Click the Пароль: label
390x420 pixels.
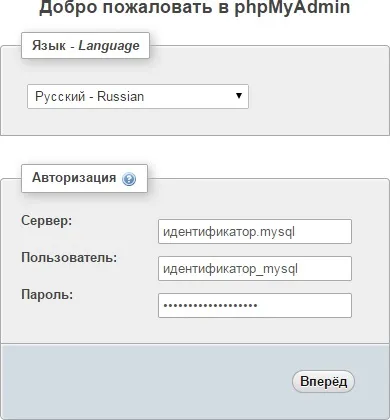(47, 295)
